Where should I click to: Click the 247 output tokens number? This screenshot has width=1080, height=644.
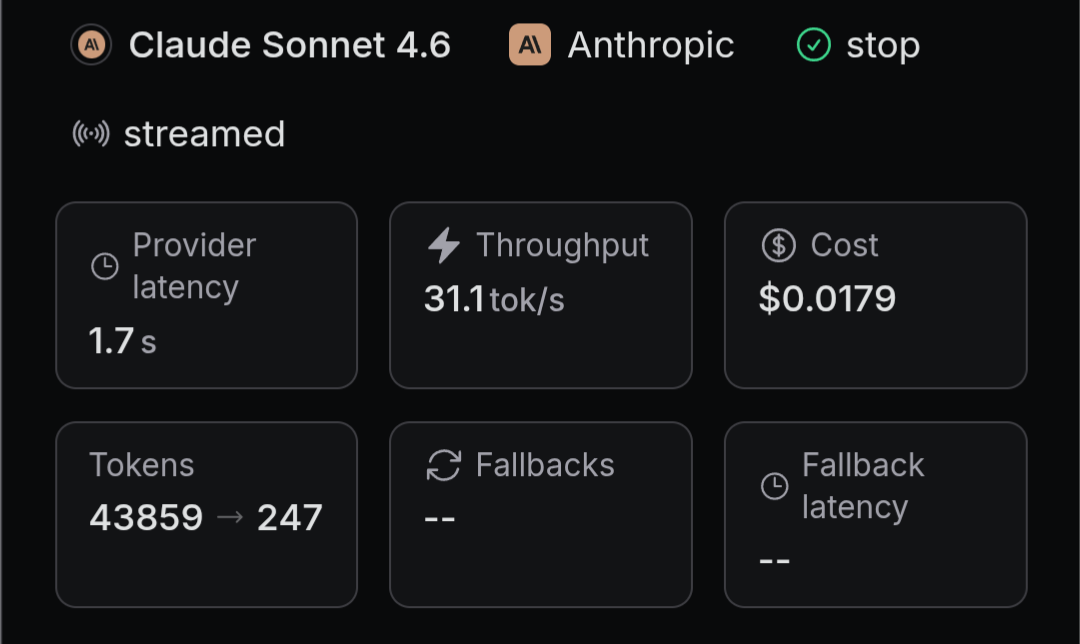290,518
